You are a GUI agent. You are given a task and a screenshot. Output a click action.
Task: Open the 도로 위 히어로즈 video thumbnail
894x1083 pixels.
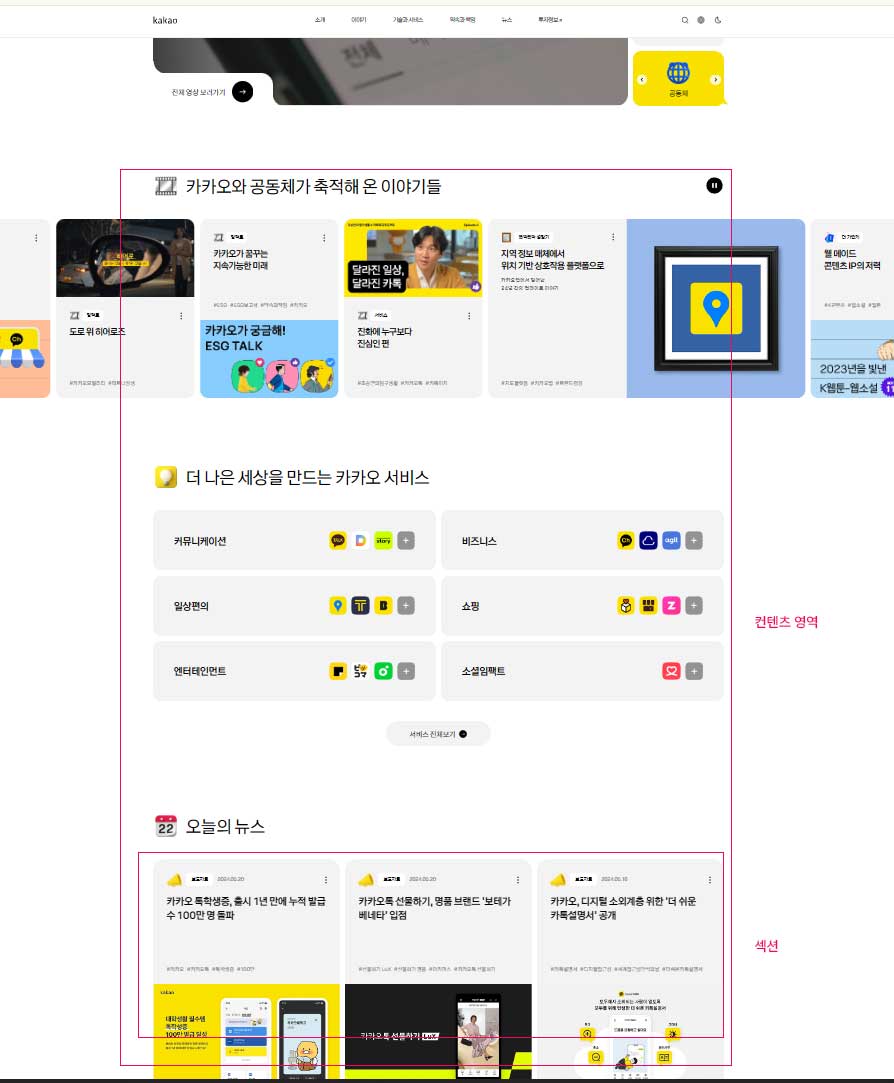[x=125, y=258]
